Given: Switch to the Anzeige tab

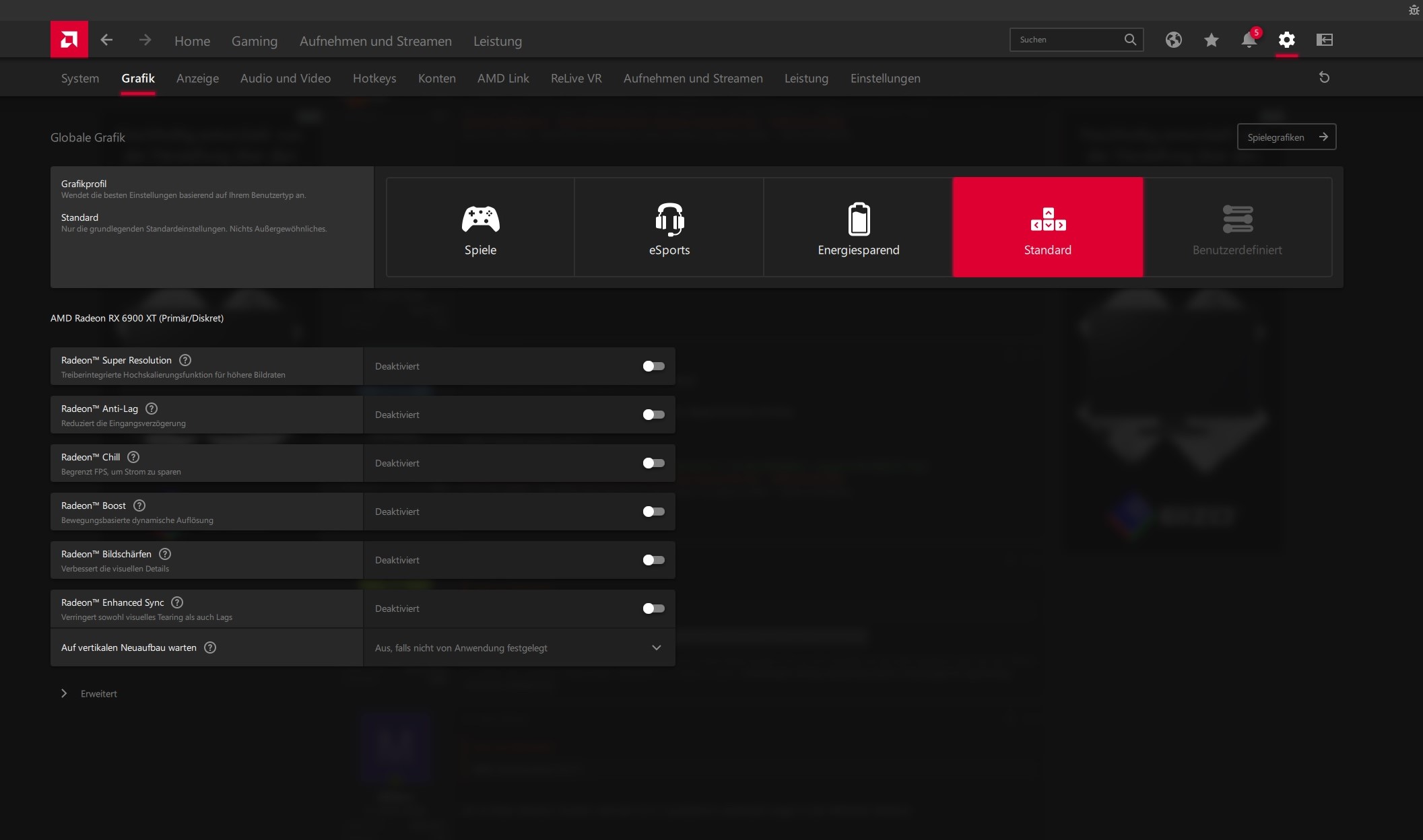Looking at the screenshot, I should pyautogui.click(x=197, y=78).
